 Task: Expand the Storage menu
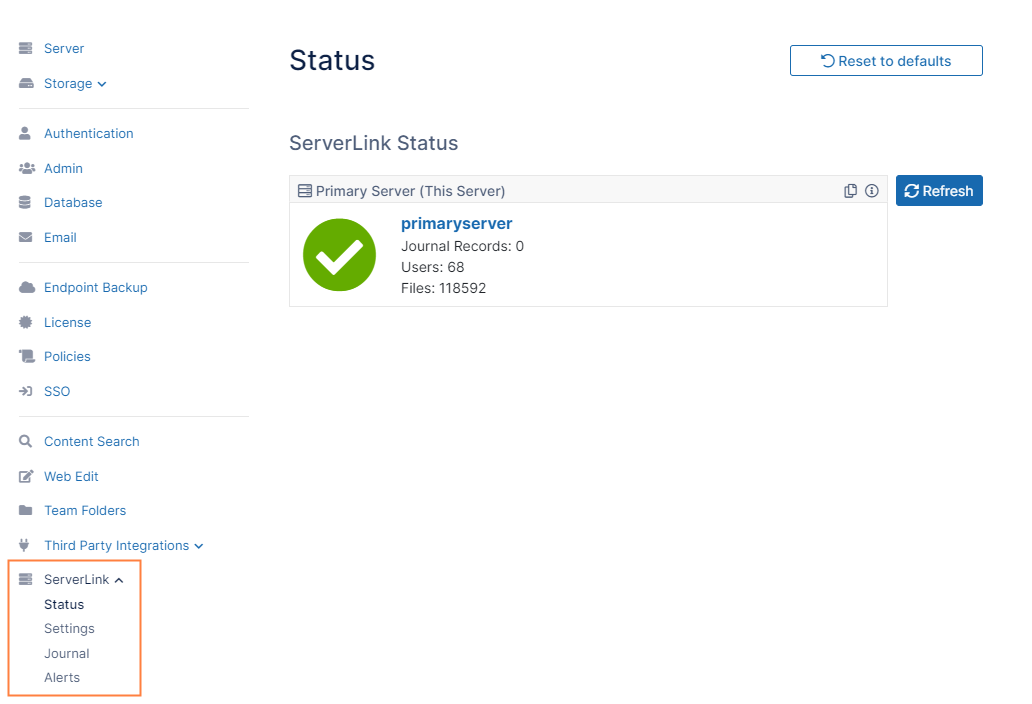(x=75, y=84)
